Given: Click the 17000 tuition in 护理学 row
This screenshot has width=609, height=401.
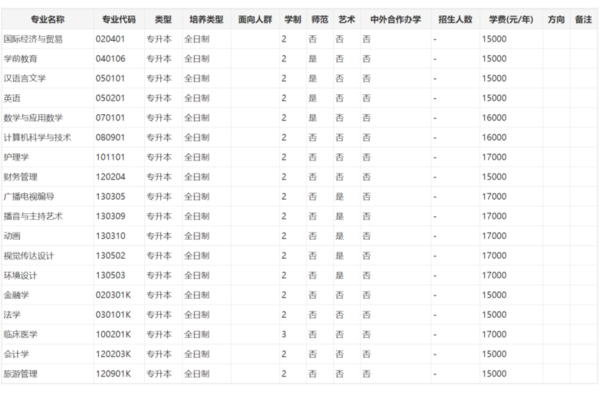Looking at the screenshot, I should (x=494, y=157).
